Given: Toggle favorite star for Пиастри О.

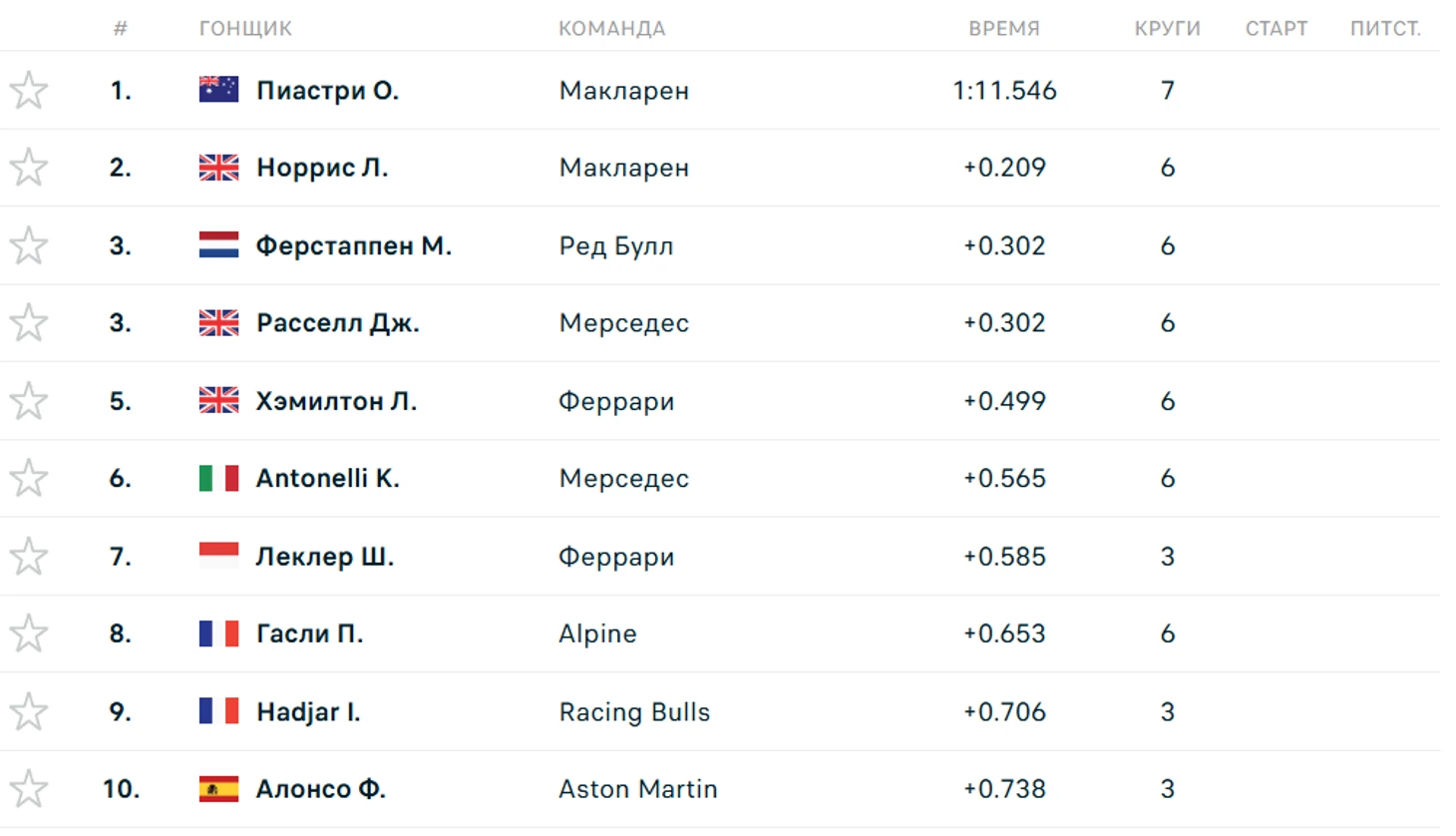Looking at the screenshot, I should point(29,91).
